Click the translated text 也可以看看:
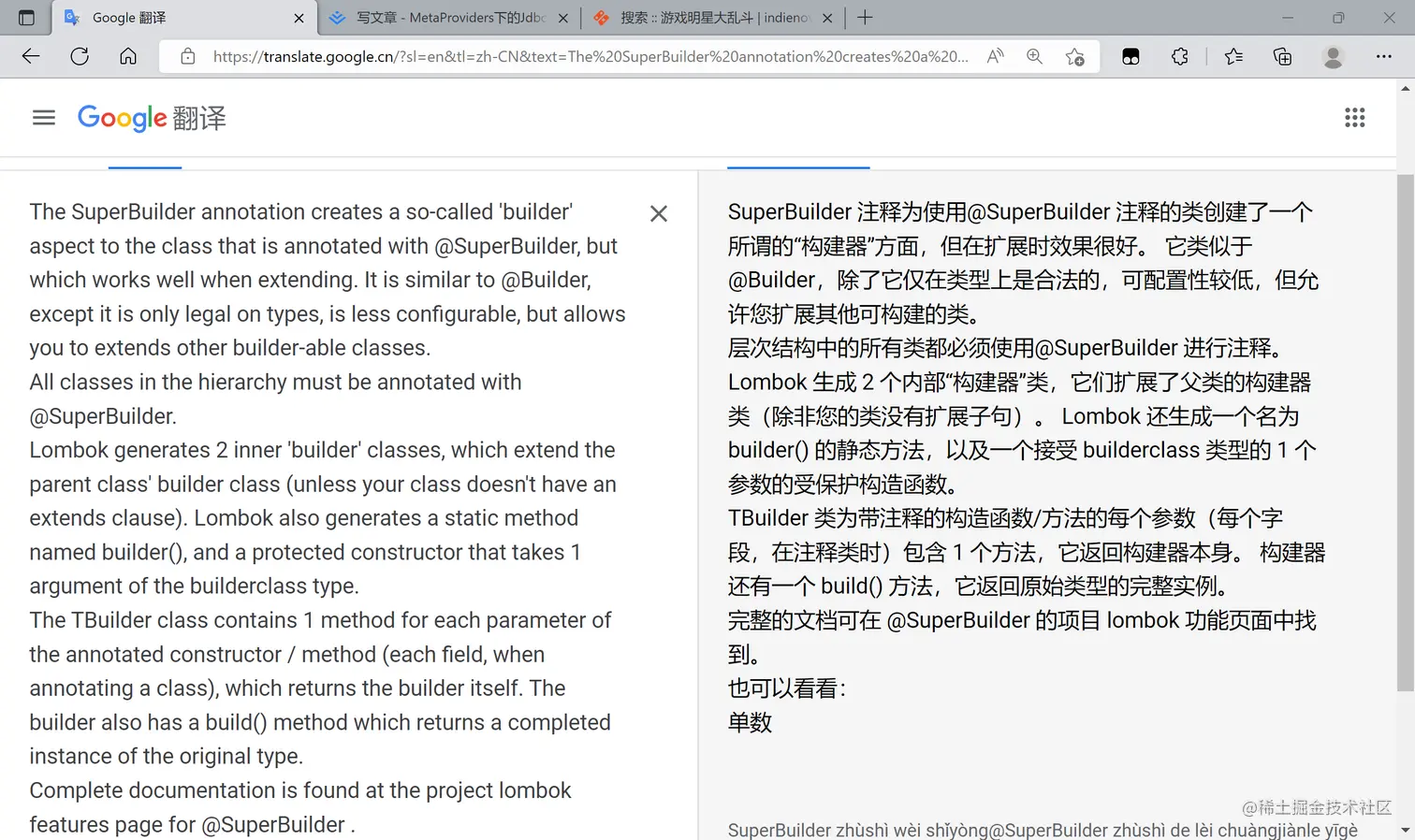 pyautogui.click(x=787, y=688)
